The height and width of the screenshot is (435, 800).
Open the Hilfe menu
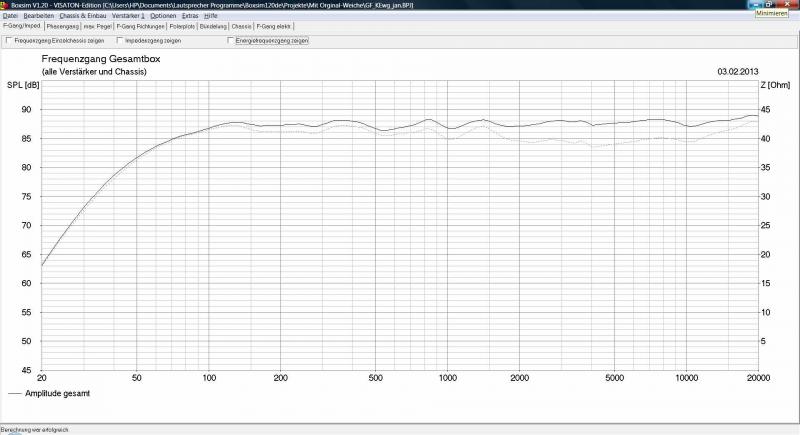coord(211,16)
